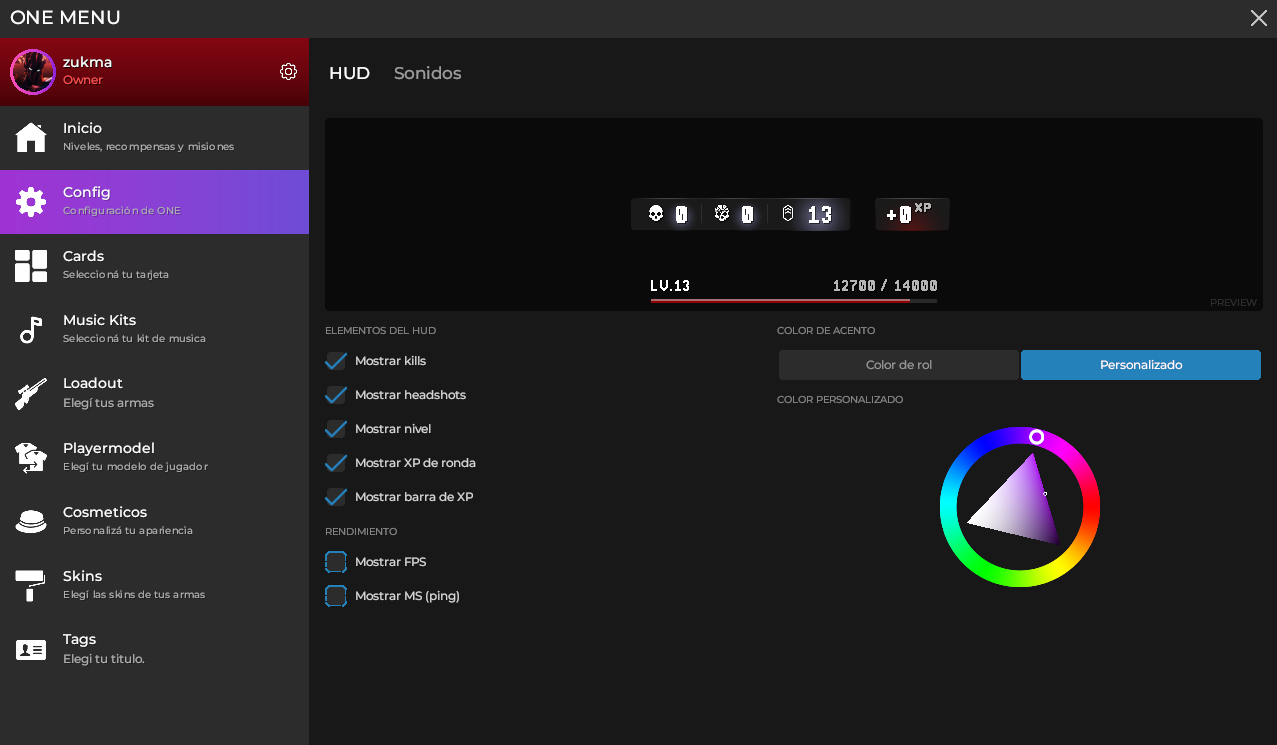Choose the Color de rol button
Image resolution: width=1277 pixels, height=745 pixels.
click(x=898, y=365)
